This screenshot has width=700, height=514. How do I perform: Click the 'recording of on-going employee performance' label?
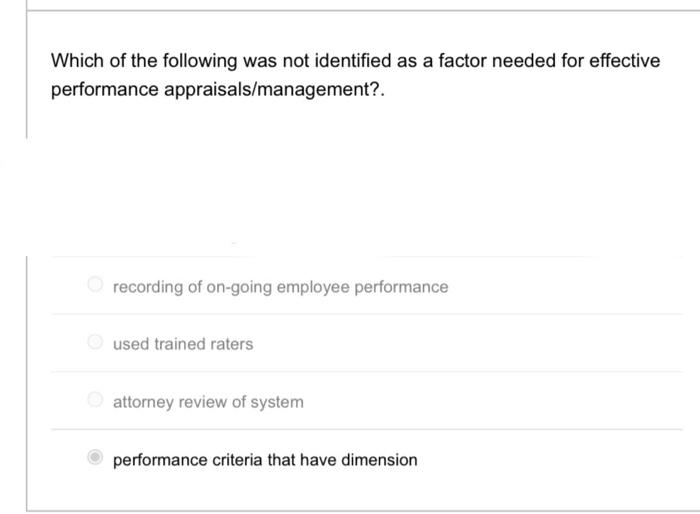click(x=280, y=287)
